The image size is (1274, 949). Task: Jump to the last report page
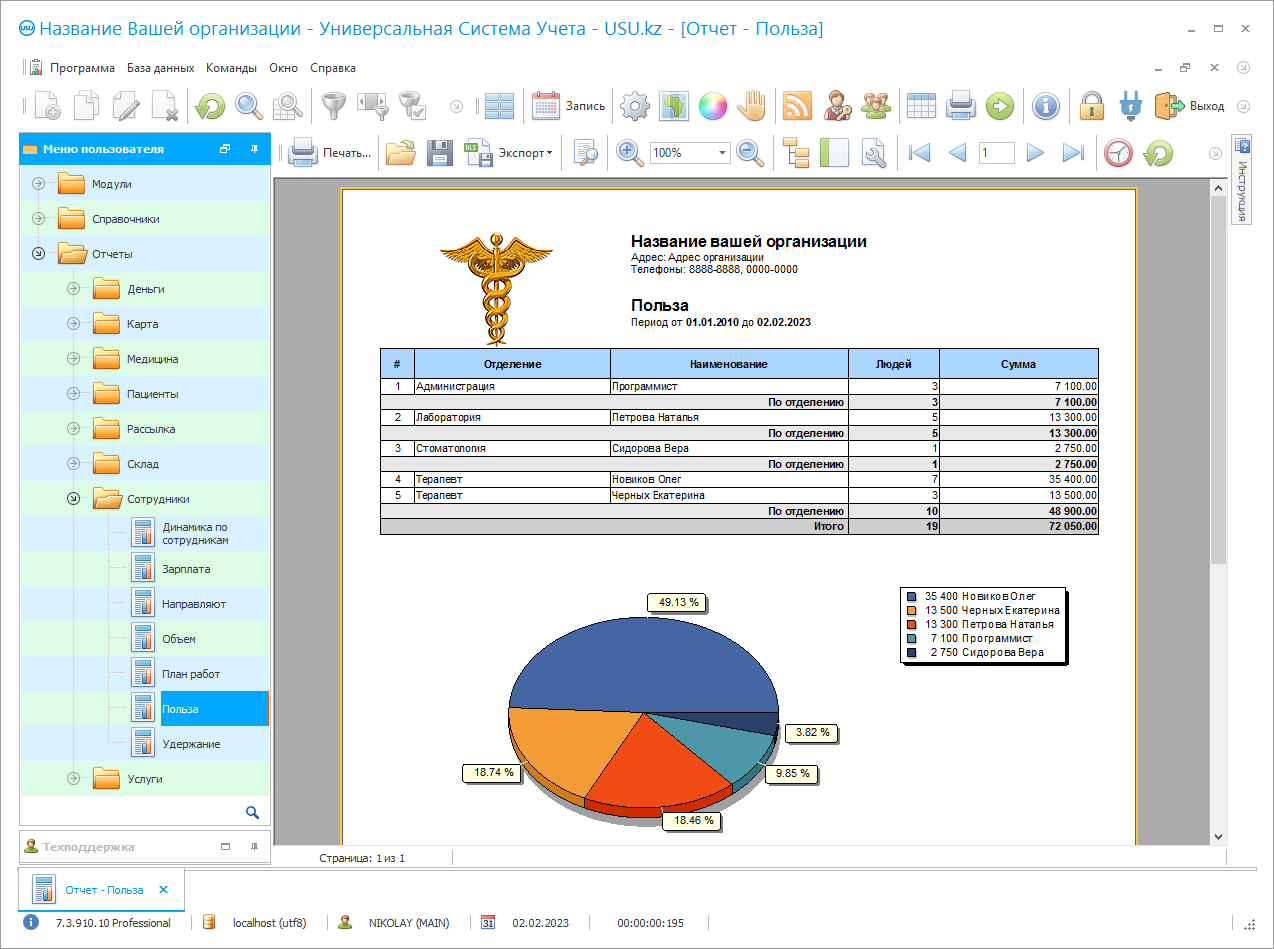point(1073,153)
